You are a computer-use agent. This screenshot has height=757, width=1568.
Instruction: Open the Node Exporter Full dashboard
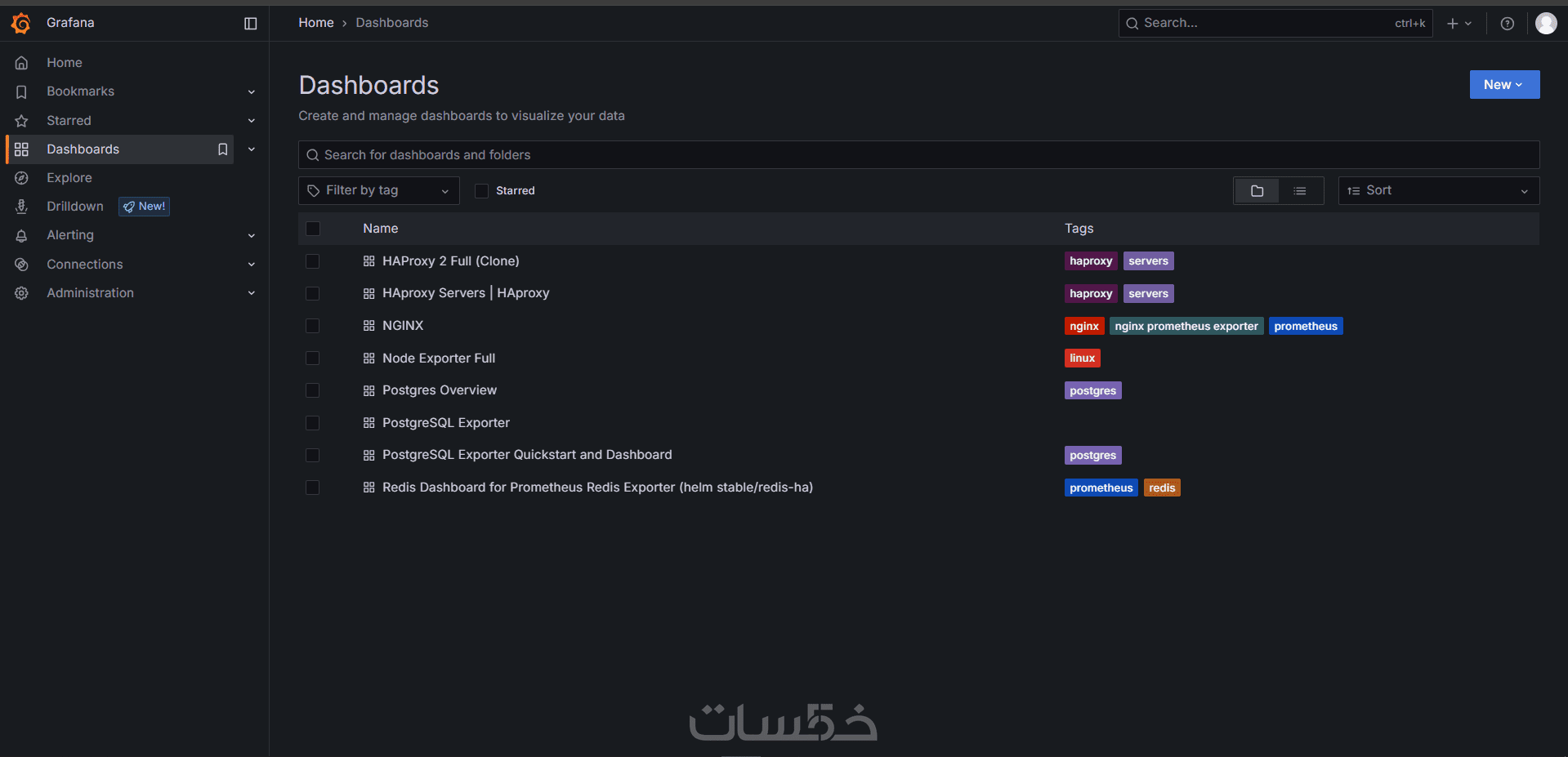(x=439, y=358)
